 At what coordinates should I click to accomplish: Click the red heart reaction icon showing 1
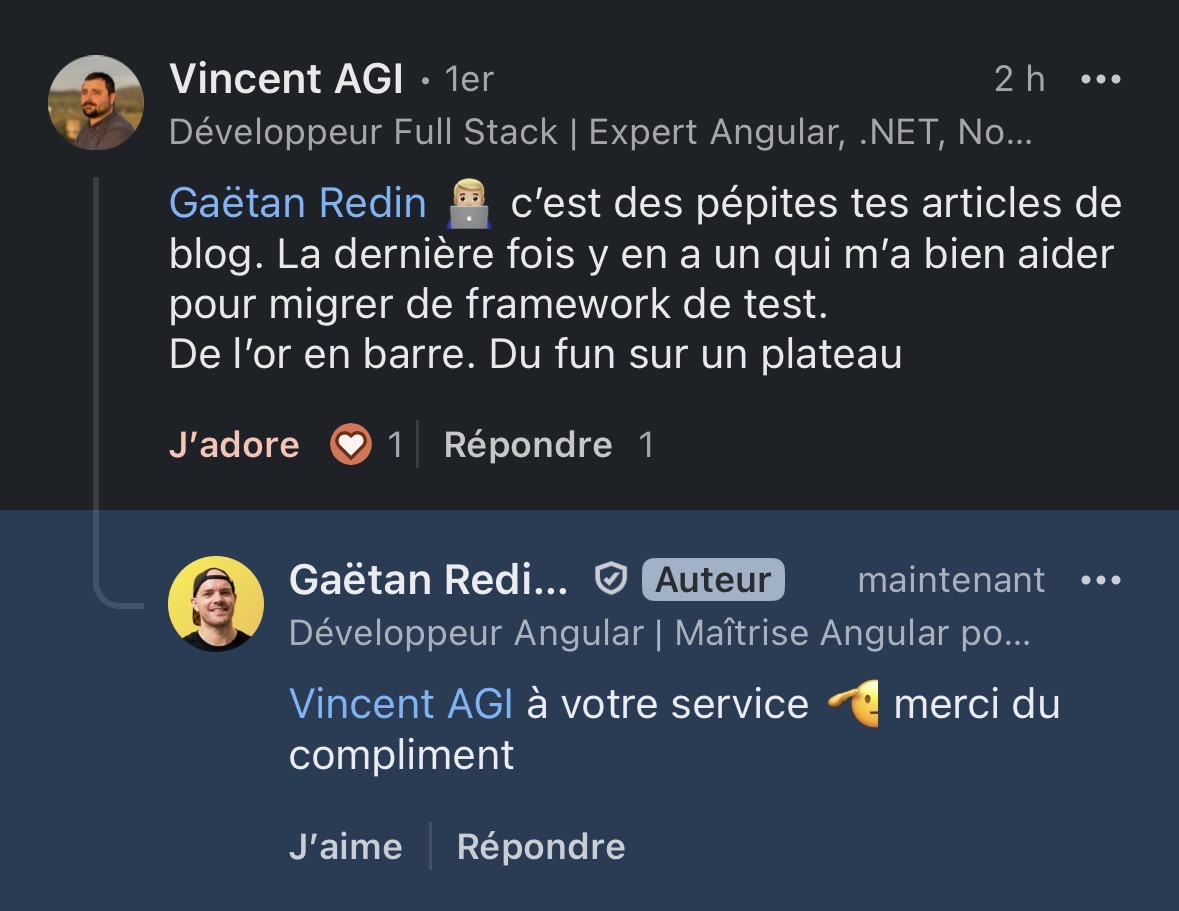coord(349,444)
